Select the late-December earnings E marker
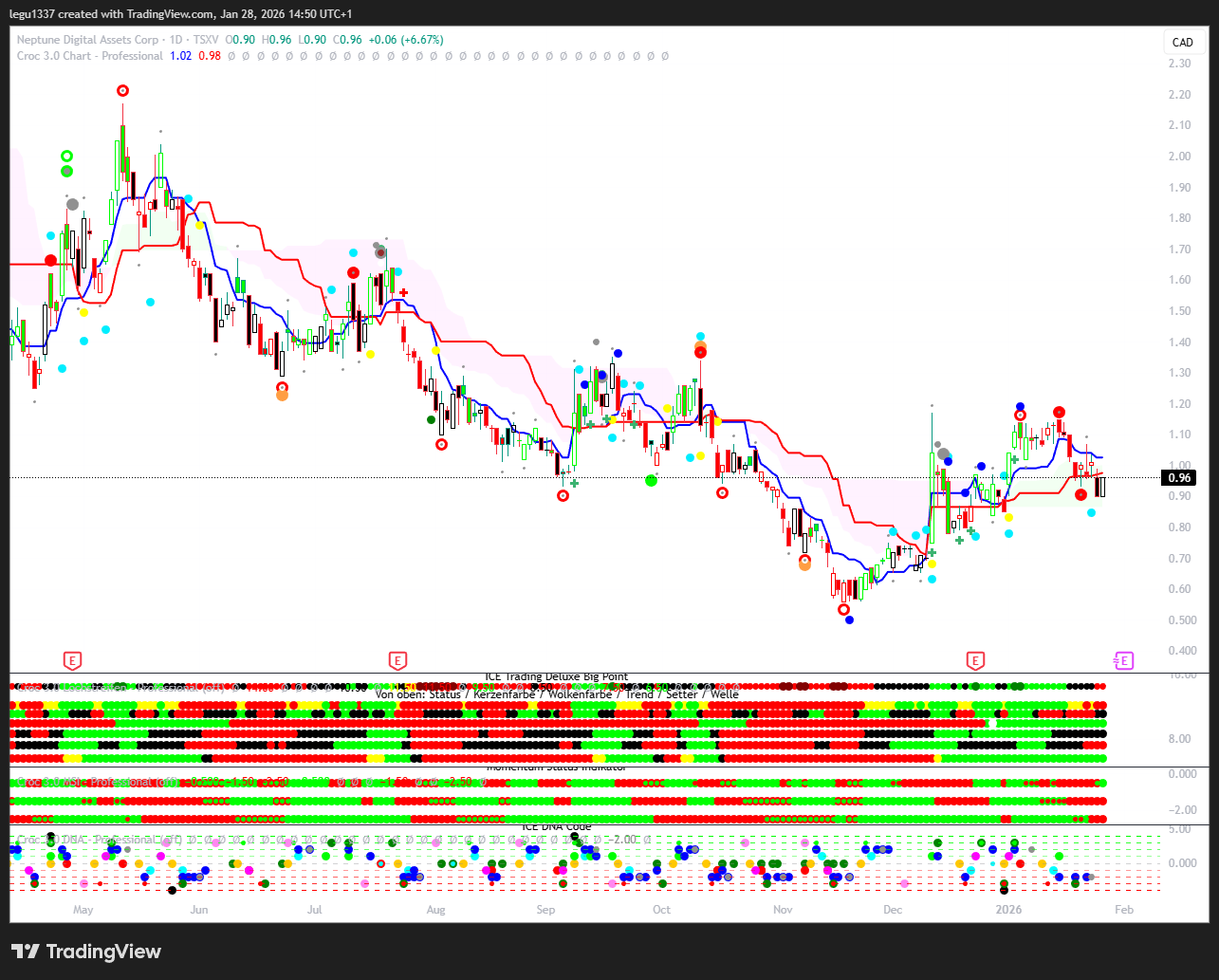 974,659
